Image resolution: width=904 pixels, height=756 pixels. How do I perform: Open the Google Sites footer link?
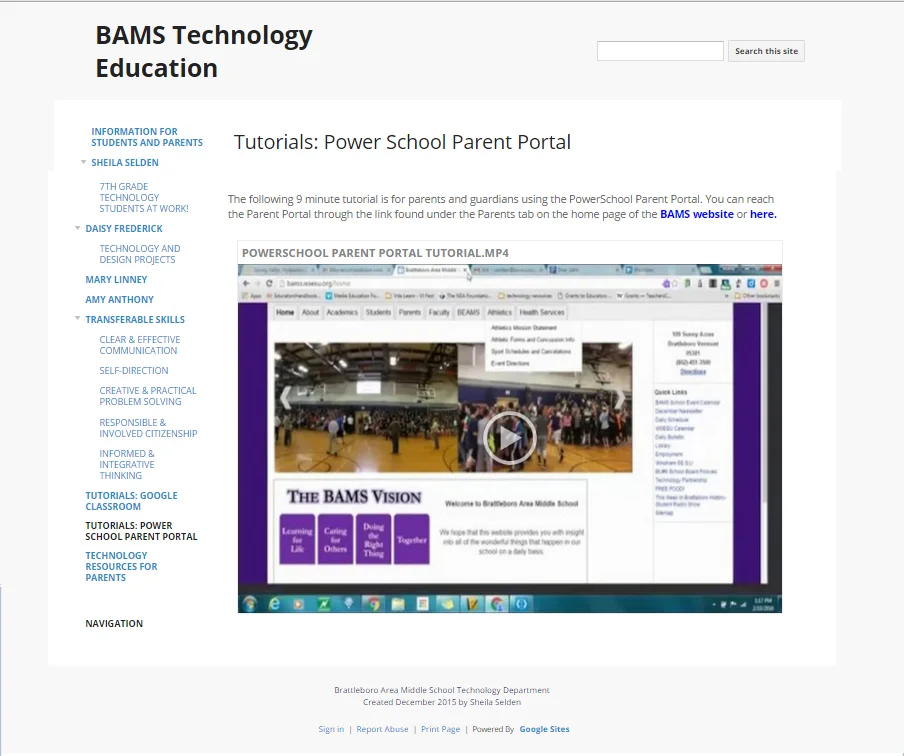(x=544, y=729)
